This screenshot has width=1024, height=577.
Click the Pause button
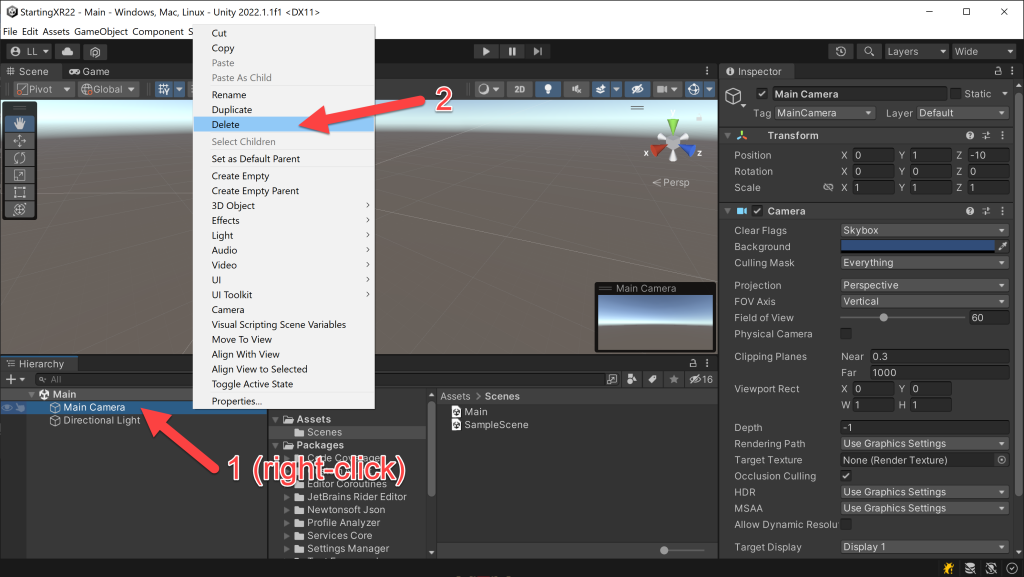pos(512,52)
